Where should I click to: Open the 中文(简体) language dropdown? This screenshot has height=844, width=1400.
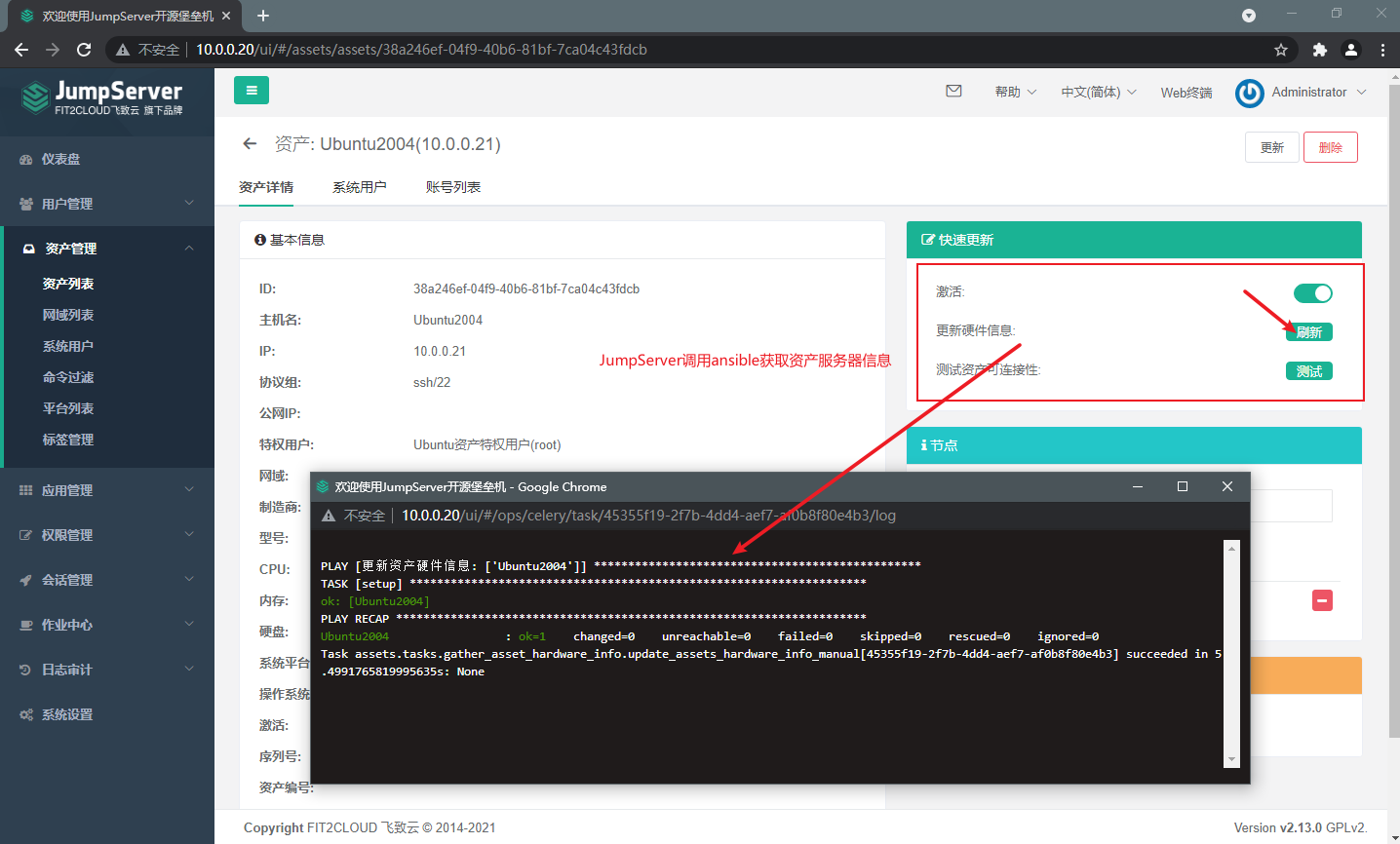point(1099,92)
